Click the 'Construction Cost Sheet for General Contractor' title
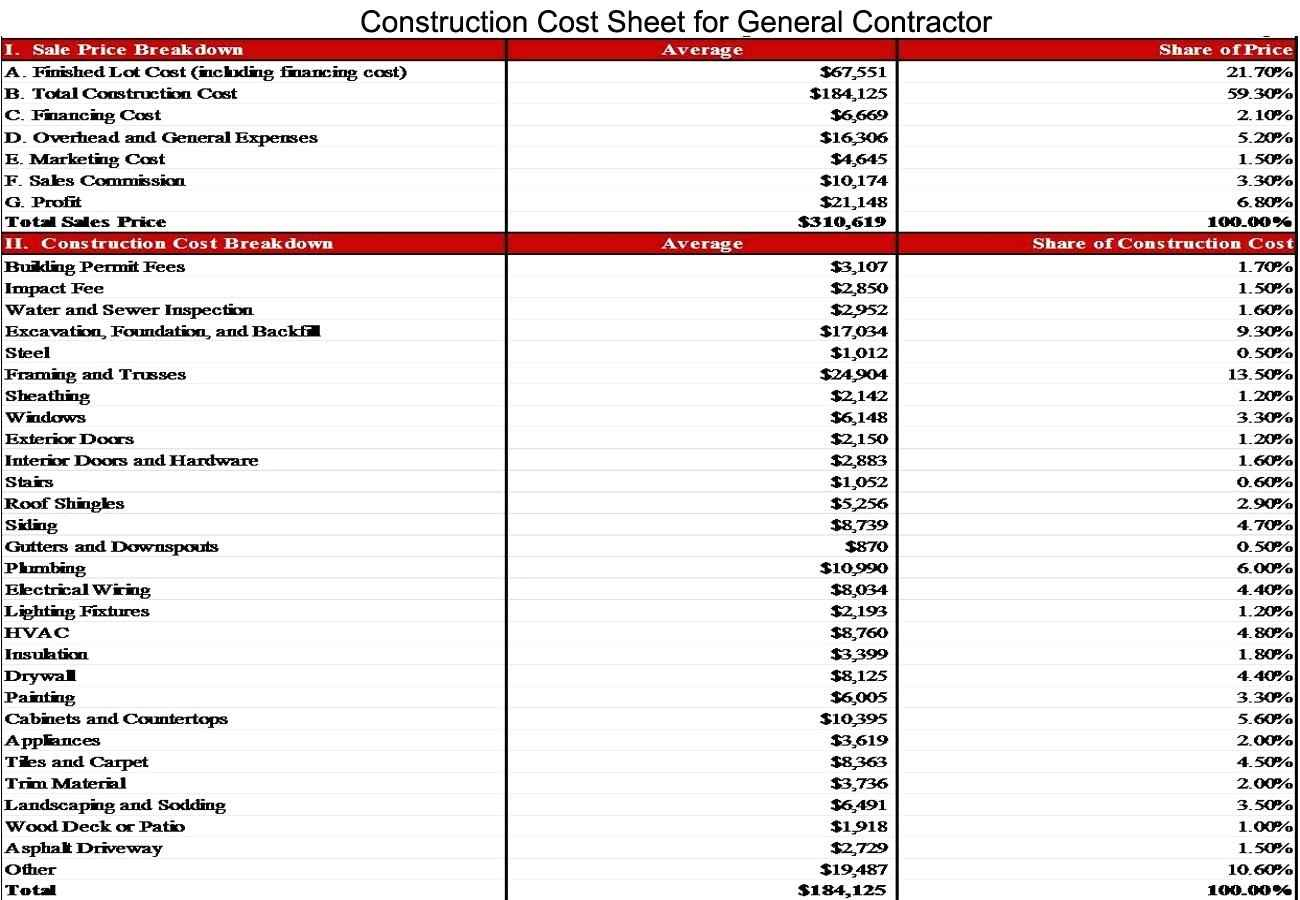This screenshot has width=1300, height=900. point(676,20)
